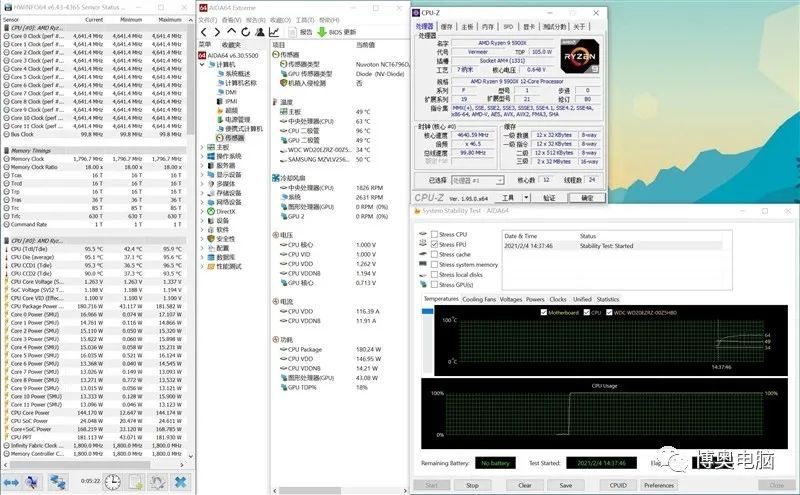
Task: Go back in AIDA64 toolbar
Action: pyautogui.click(x=204, y=32)
